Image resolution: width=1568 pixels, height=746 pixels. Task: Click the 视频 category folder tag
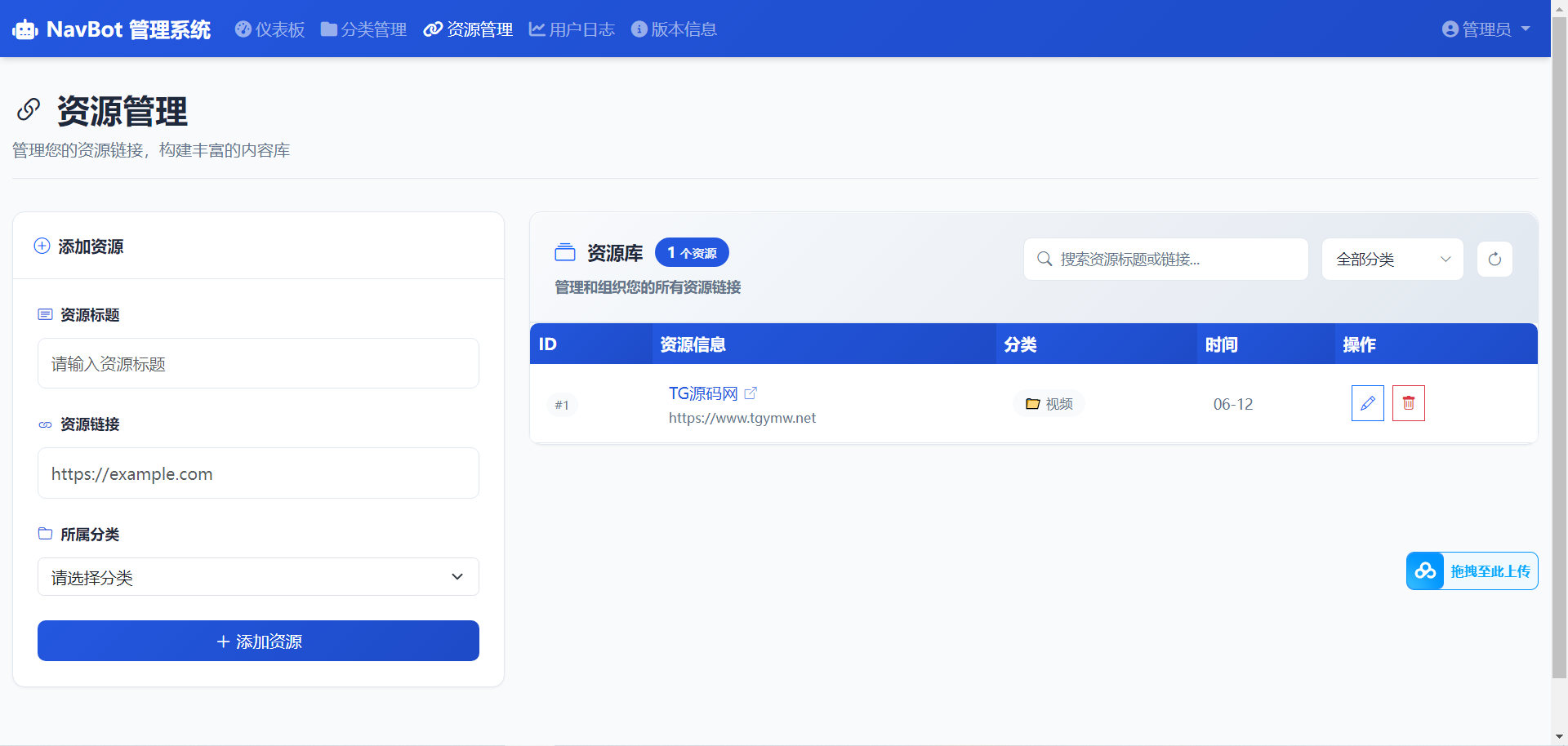pyautogui.click(x=1049, y=404)
